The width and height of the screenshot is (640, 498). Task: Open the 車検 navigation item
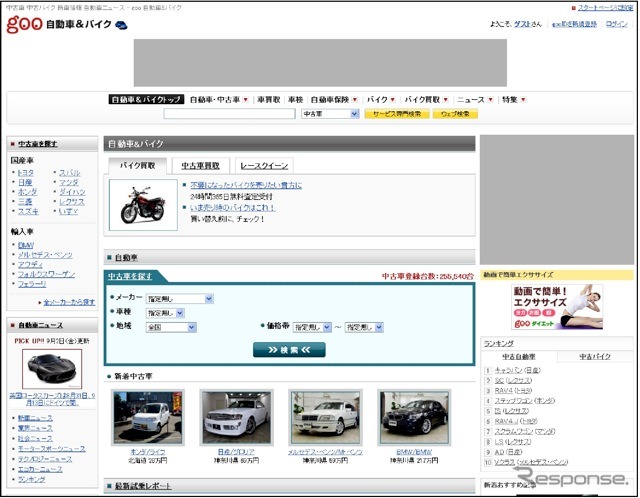tap(296, 100)
